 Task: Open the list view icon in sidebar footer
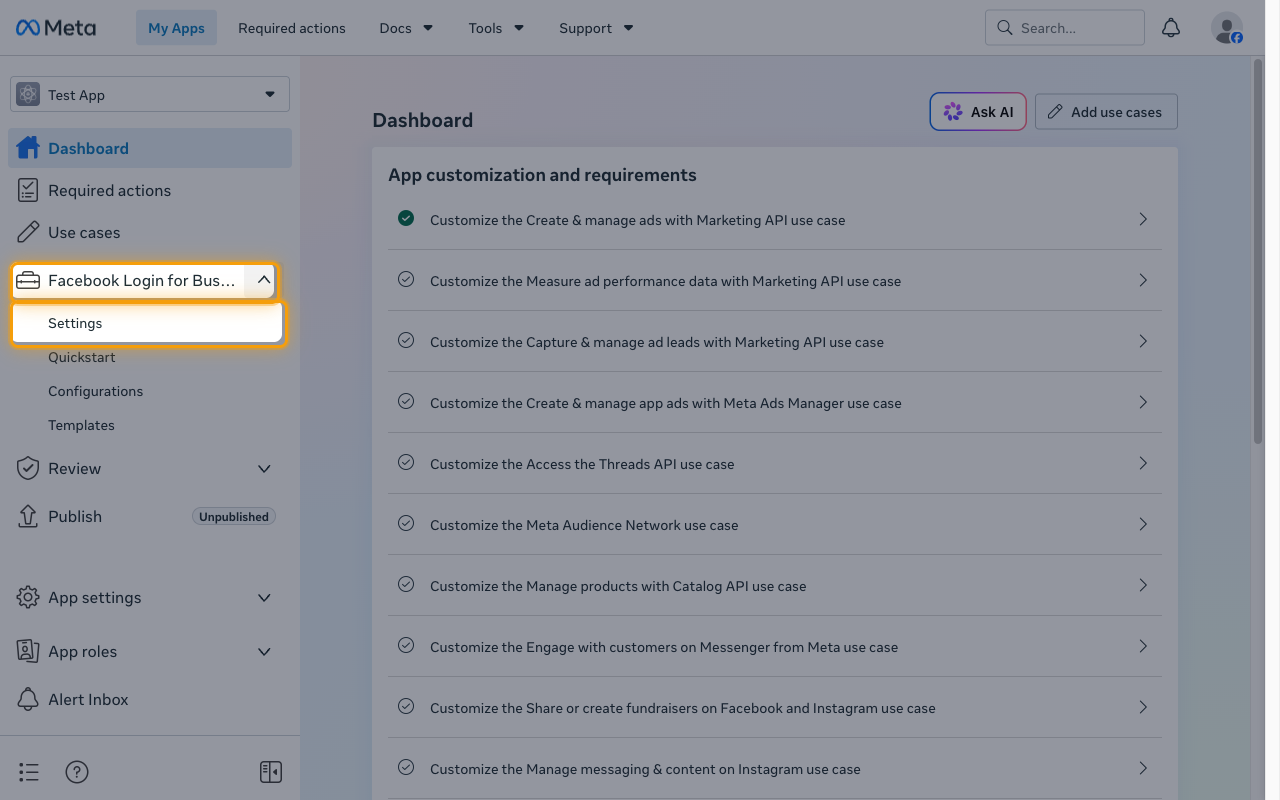coord(29,772)
